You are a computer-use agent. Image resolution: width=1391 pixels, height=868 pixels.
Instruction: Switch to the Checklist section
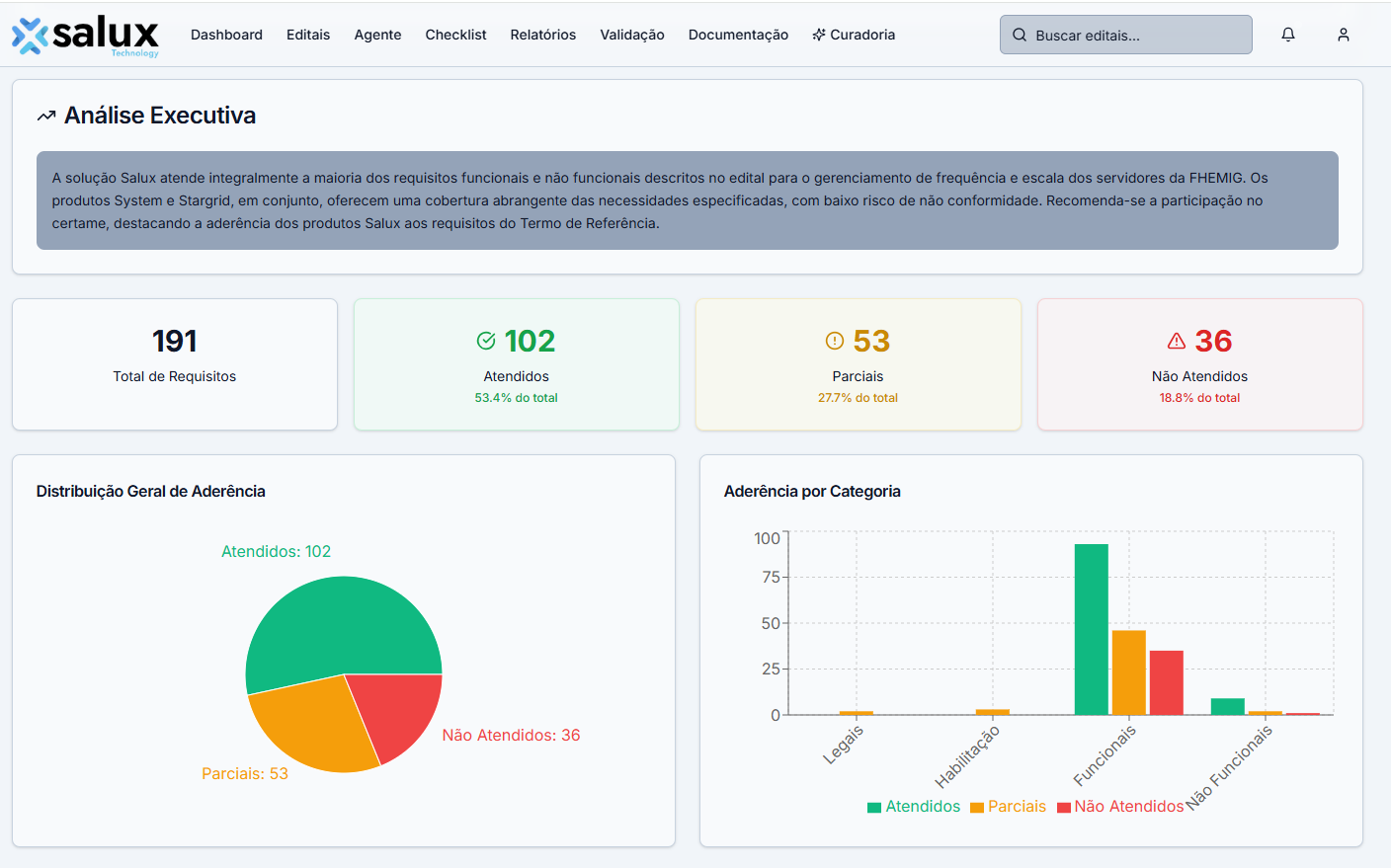pos(455,35)
